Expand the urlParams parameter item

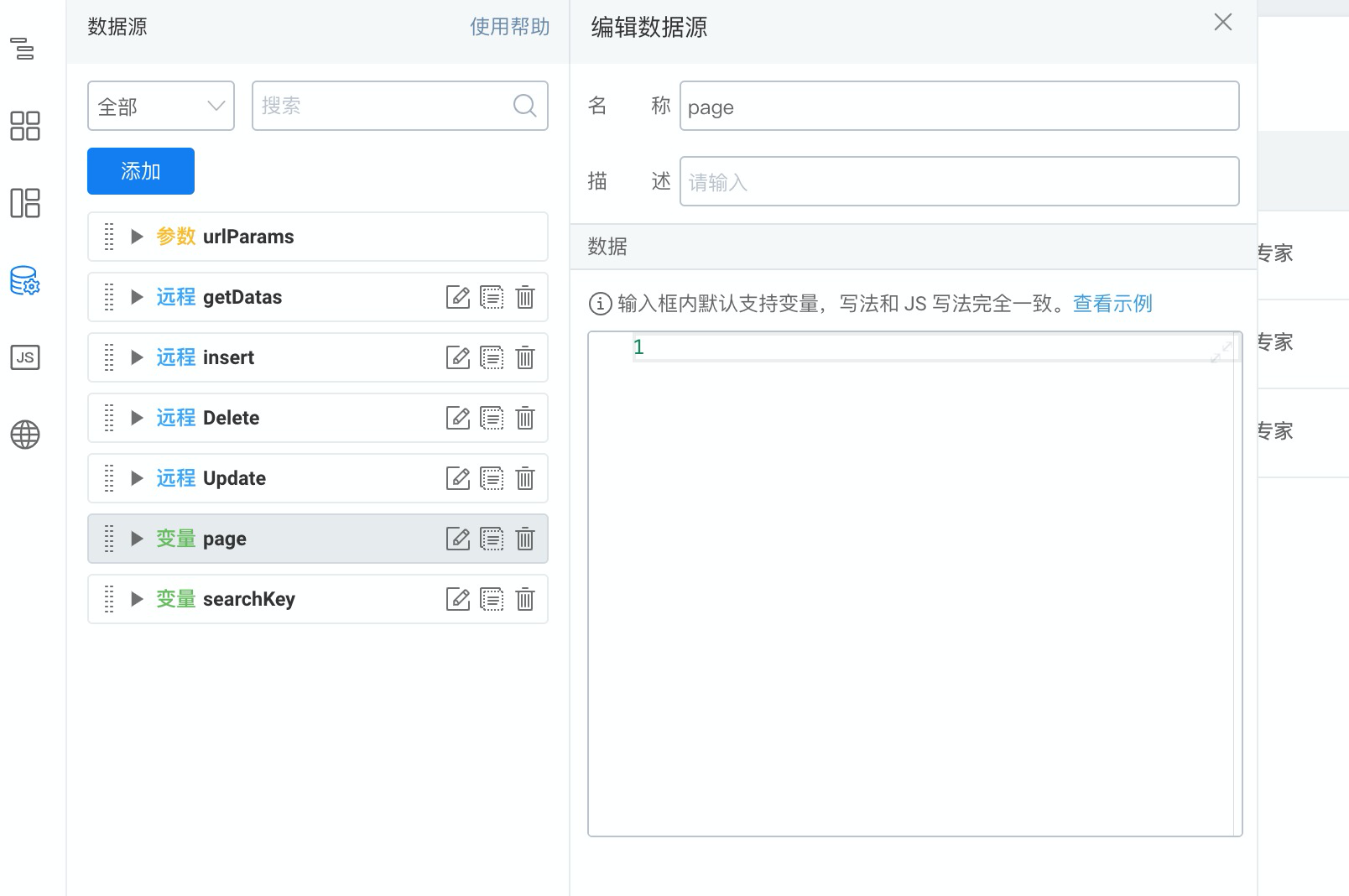pos(138,237)
